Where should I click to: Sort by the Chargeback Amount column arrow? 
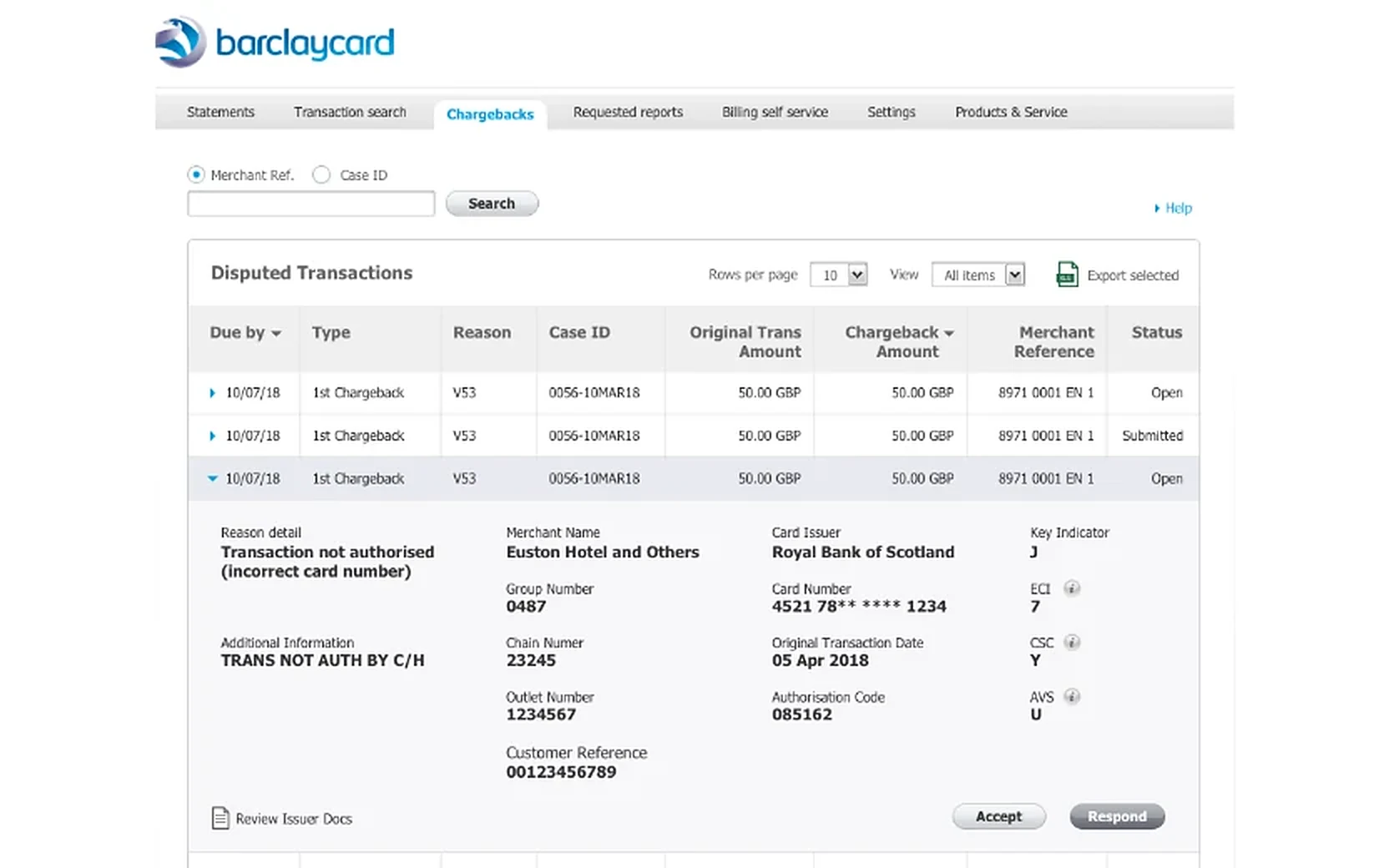[x=949, y=333]
